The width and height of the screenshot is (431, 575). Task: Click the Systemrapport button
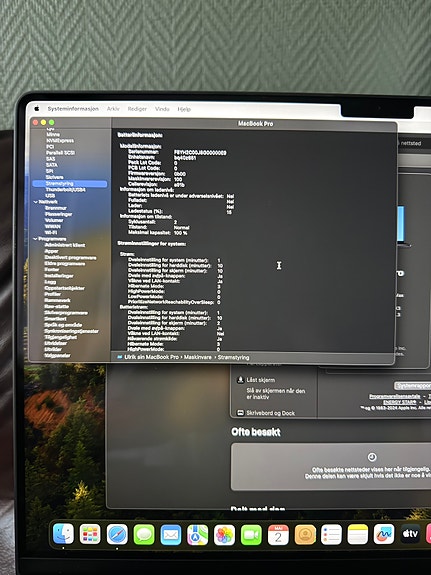click(x=413, y=386)
